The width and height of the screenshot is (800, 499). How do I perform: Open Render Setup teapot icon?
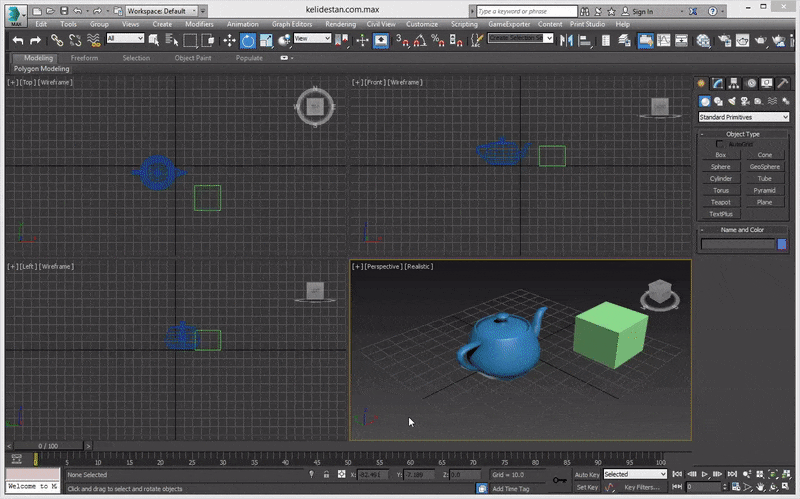(724, 40)
